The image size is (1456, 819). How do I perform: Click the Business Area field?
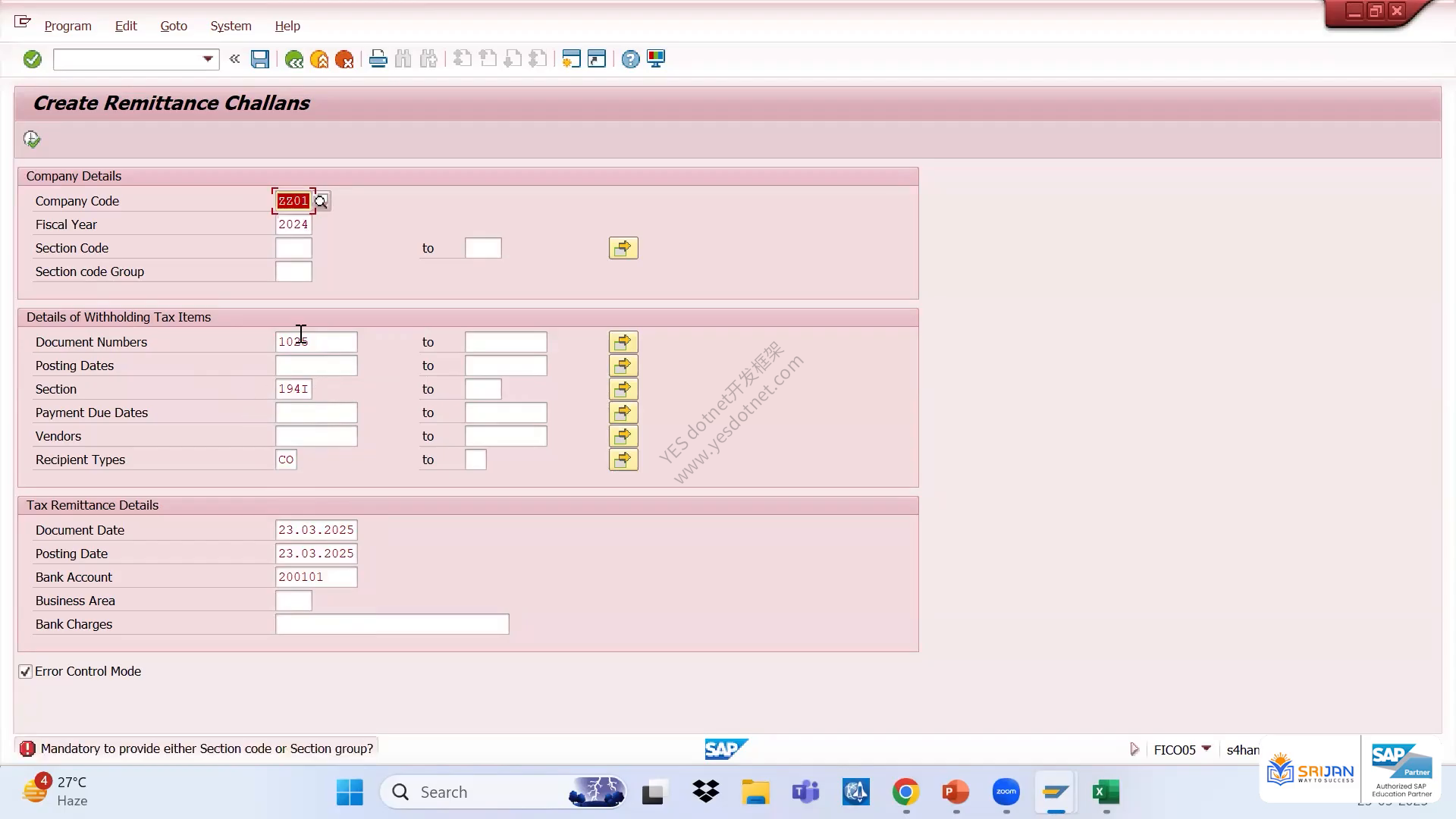point(293,601)
